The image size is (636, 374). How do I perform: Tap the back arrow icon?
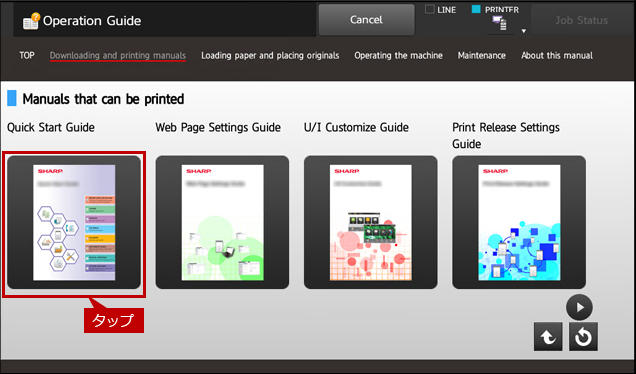pyautogui.click(x=548, y=336)
